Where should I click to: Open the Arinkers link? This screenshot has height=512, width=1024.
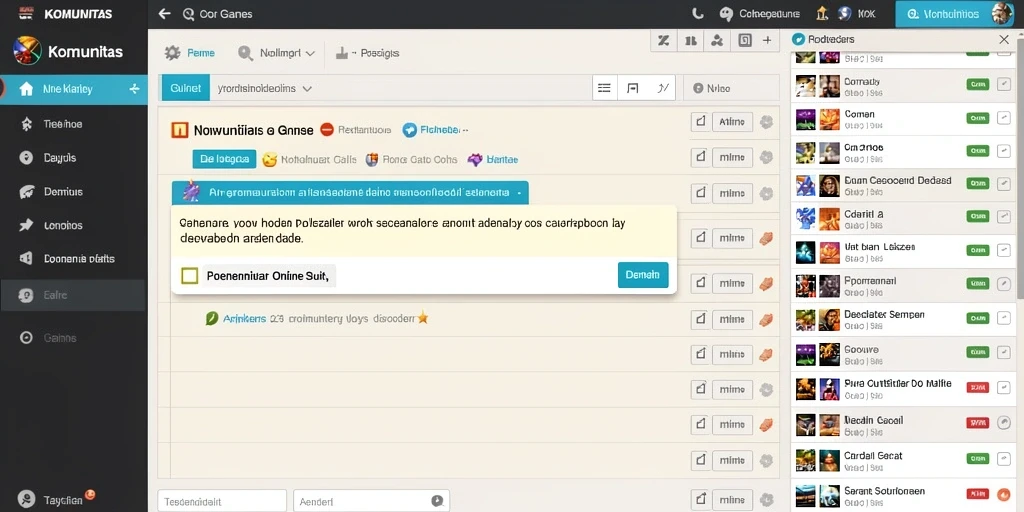(244, 319)
